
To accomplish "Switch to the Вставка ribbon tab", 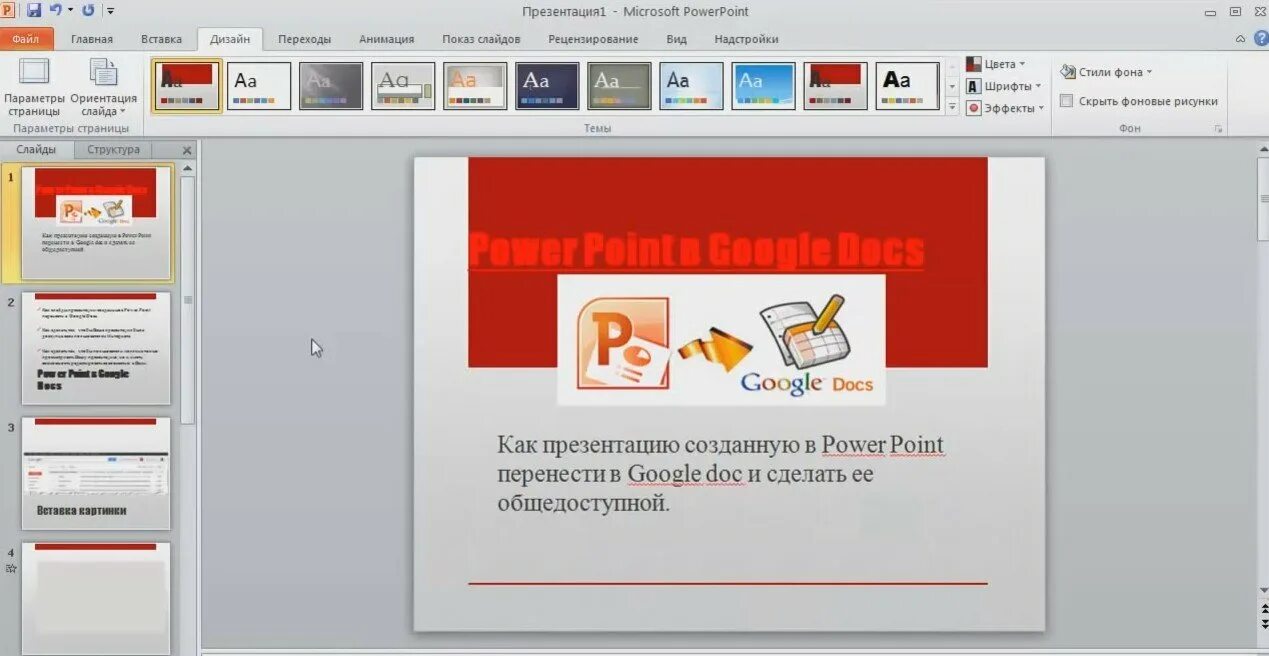I will (x=161, y=39).
